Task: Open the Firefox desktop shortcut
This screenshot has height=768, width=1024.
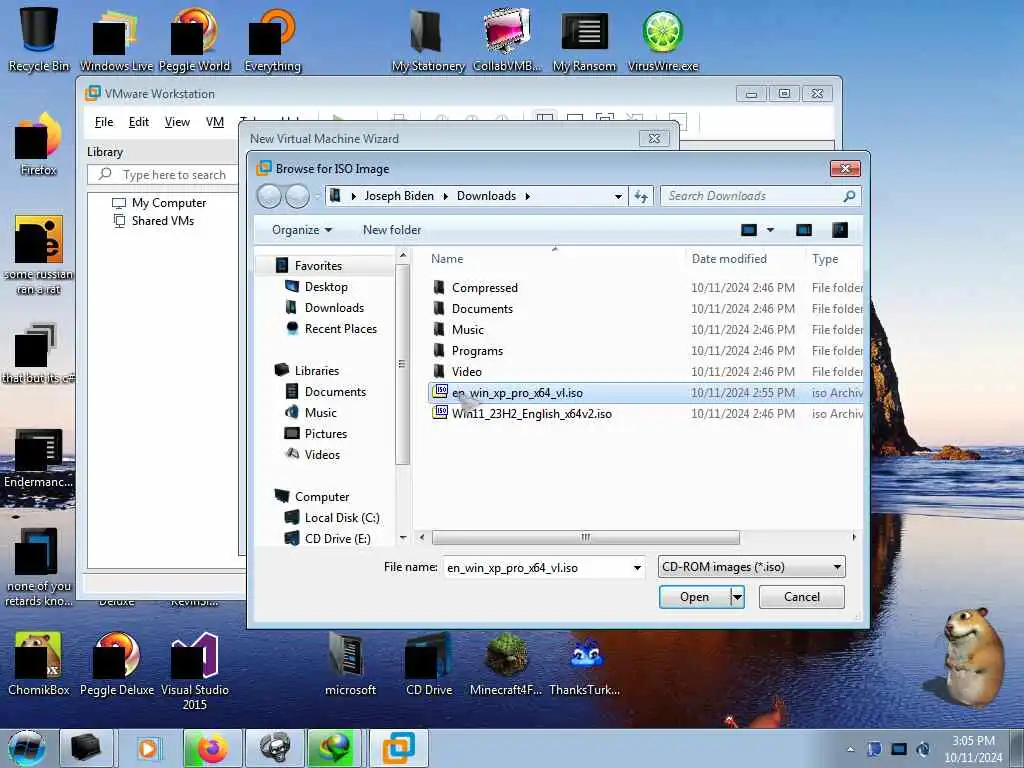Action: tap(39, 144)
